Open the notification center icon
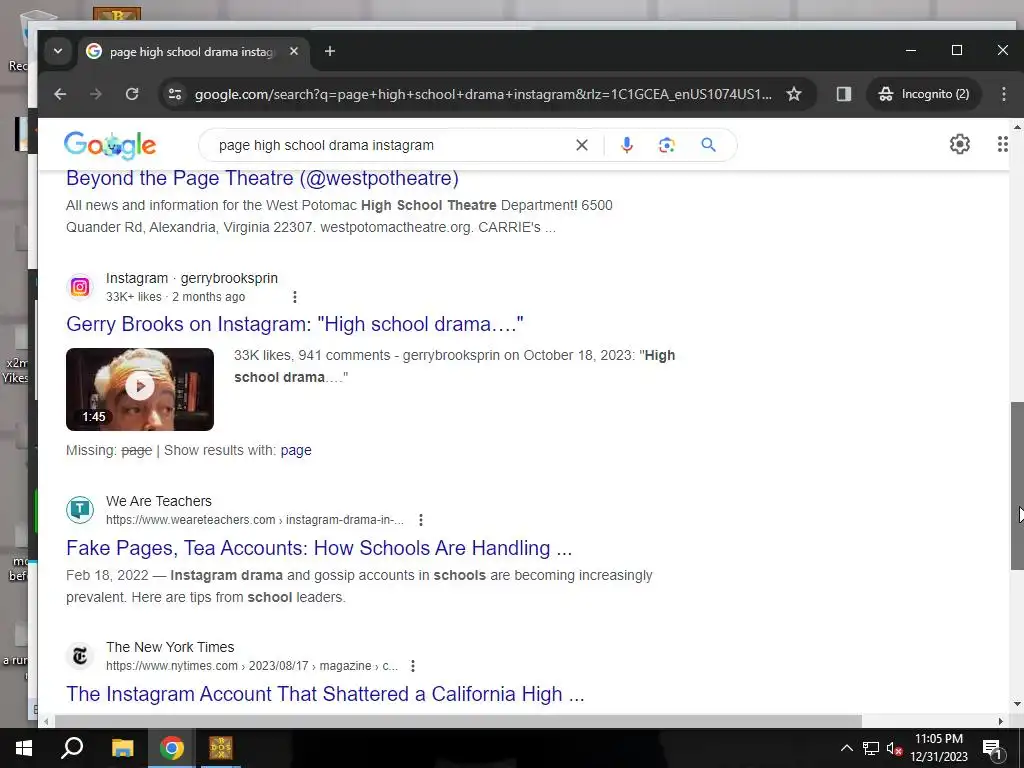This screenshot has width=1024, height=768. [992, 748]
